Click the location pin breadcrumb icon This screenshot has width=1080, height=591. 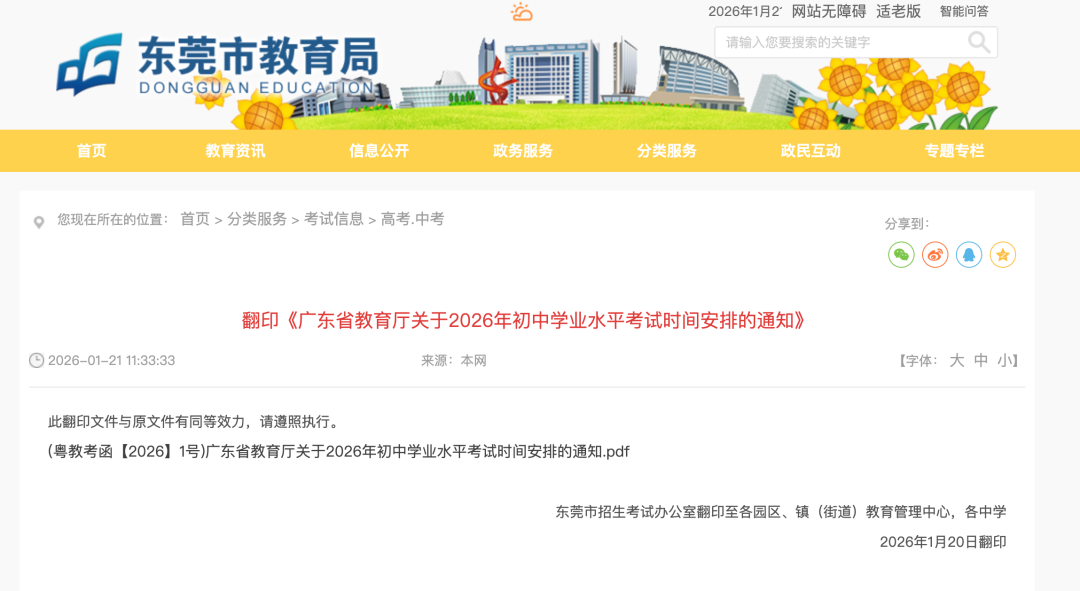point(39,222)
